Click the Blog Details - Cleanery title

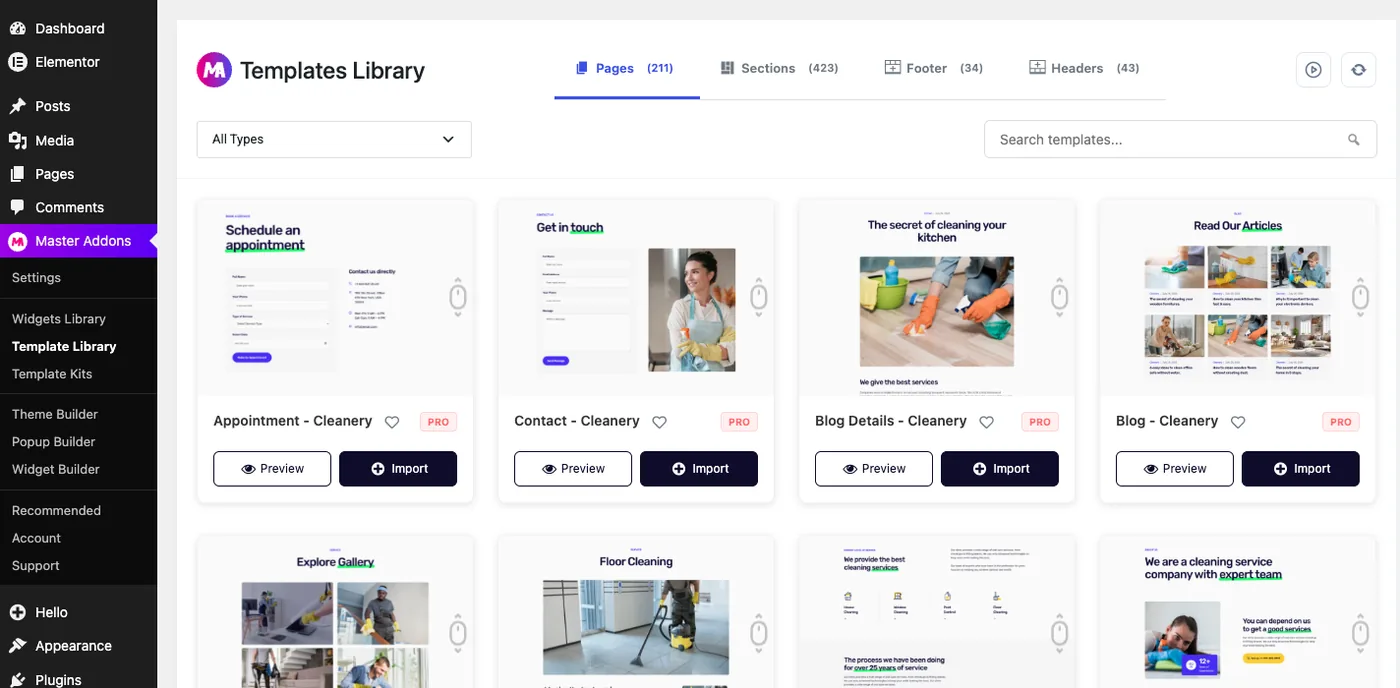pos(891,421)
